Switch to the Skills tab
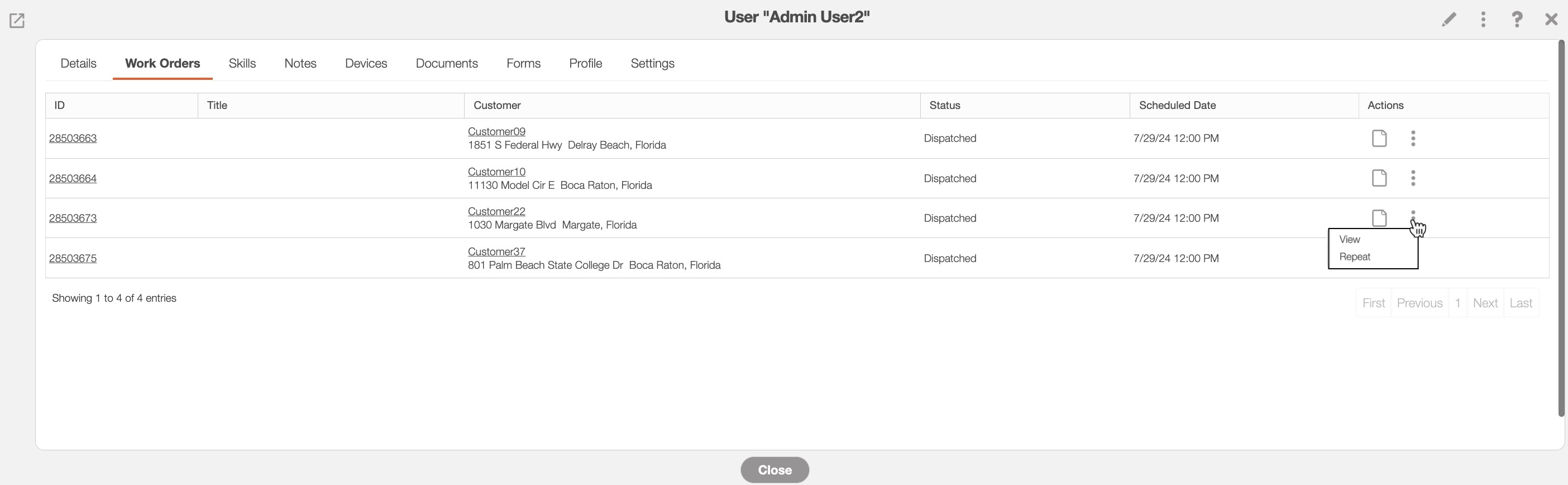1568x485 pixels. [x=242, y=63]
